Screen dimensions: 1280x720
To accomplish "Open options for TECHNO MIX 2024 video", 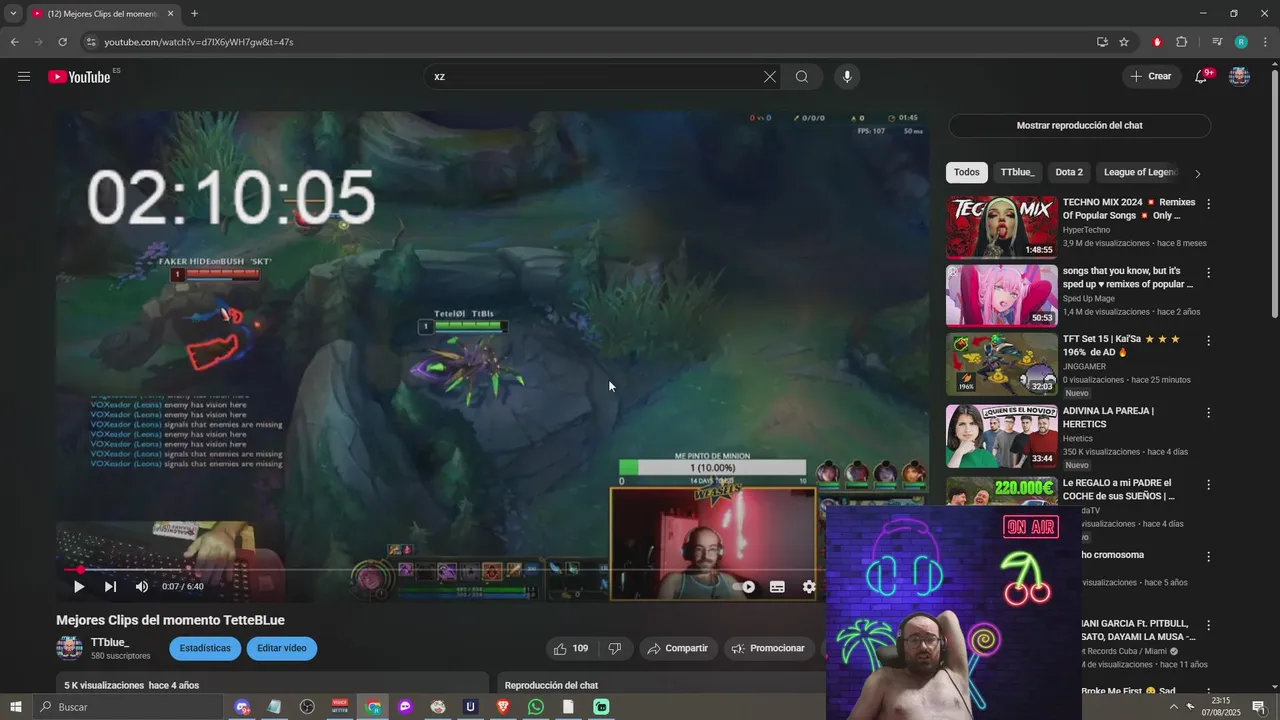I will click(x=1208, y=204).
